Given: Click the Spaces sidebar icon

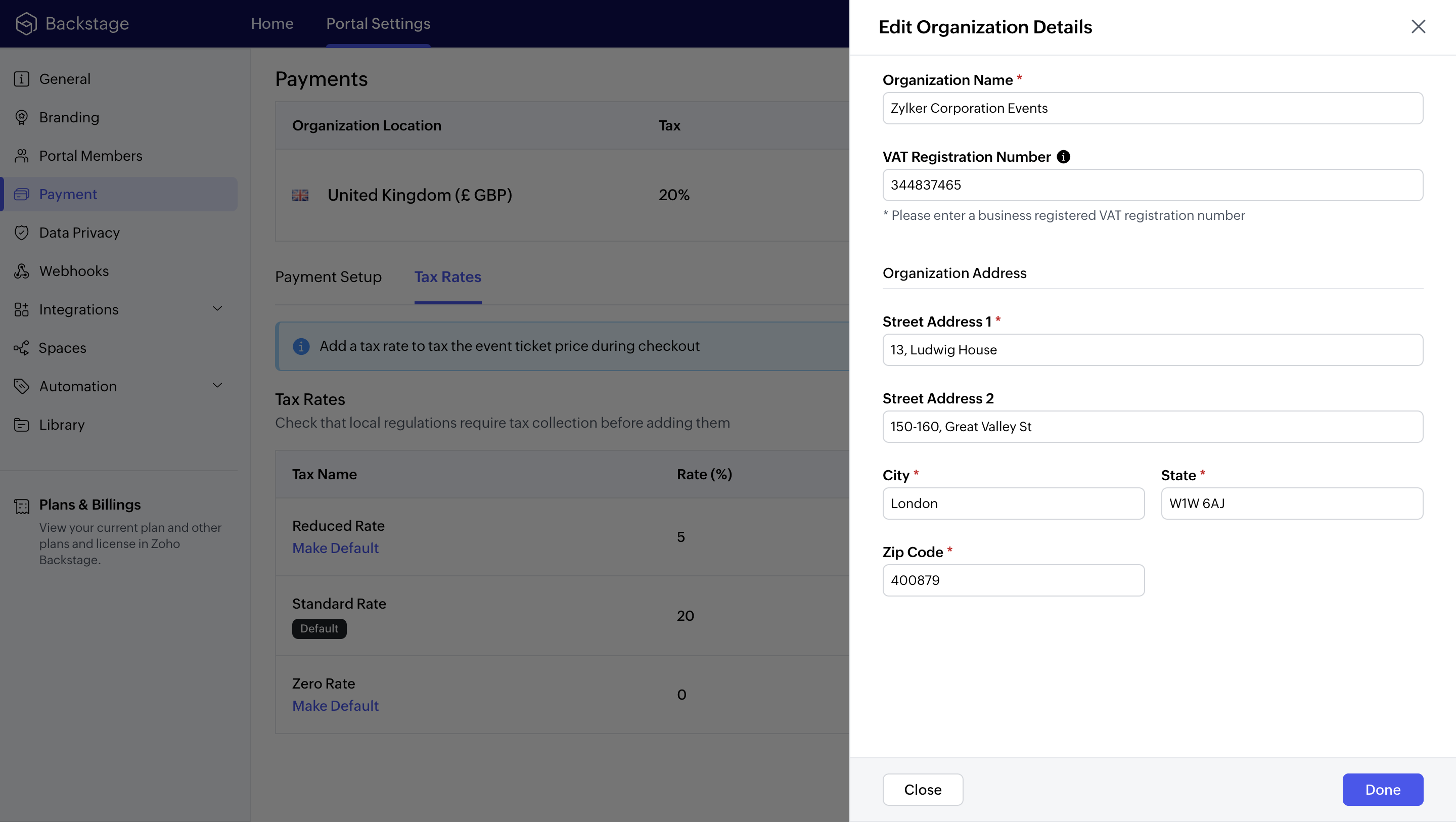Looking at the screenshot, I should click(x=21, y=348).
